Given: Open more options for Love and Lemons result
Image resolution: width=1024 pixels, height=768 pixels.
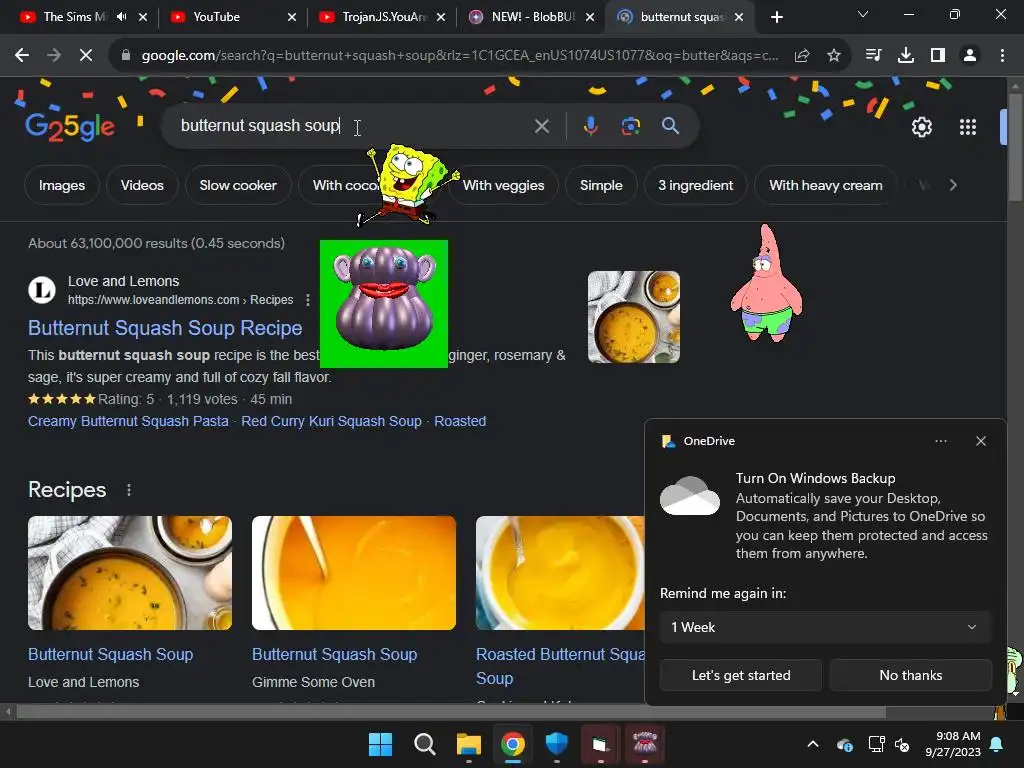Looking at the screenshot, I should [x=308, y=300].
